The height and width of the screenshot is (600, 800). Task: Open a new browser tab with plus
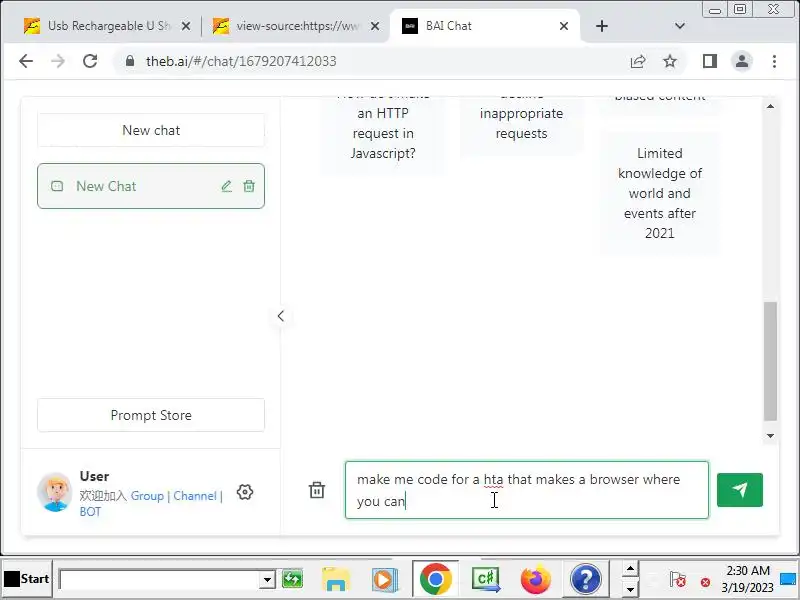pyautogui.click(x=602, y=26)
